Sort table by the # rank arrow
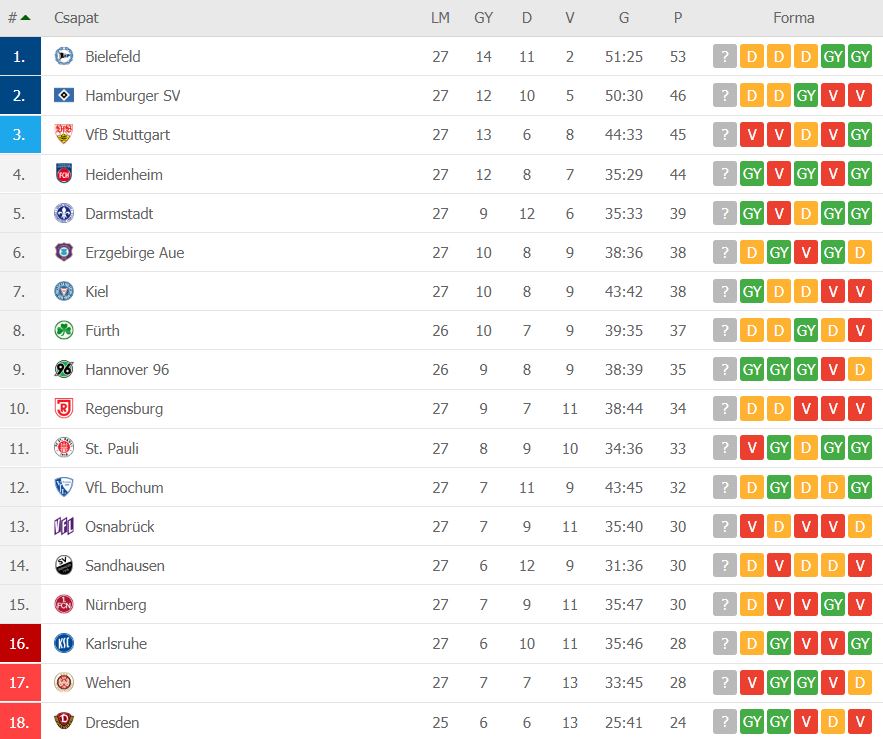The image size is (883, 739). pos(19,18)
